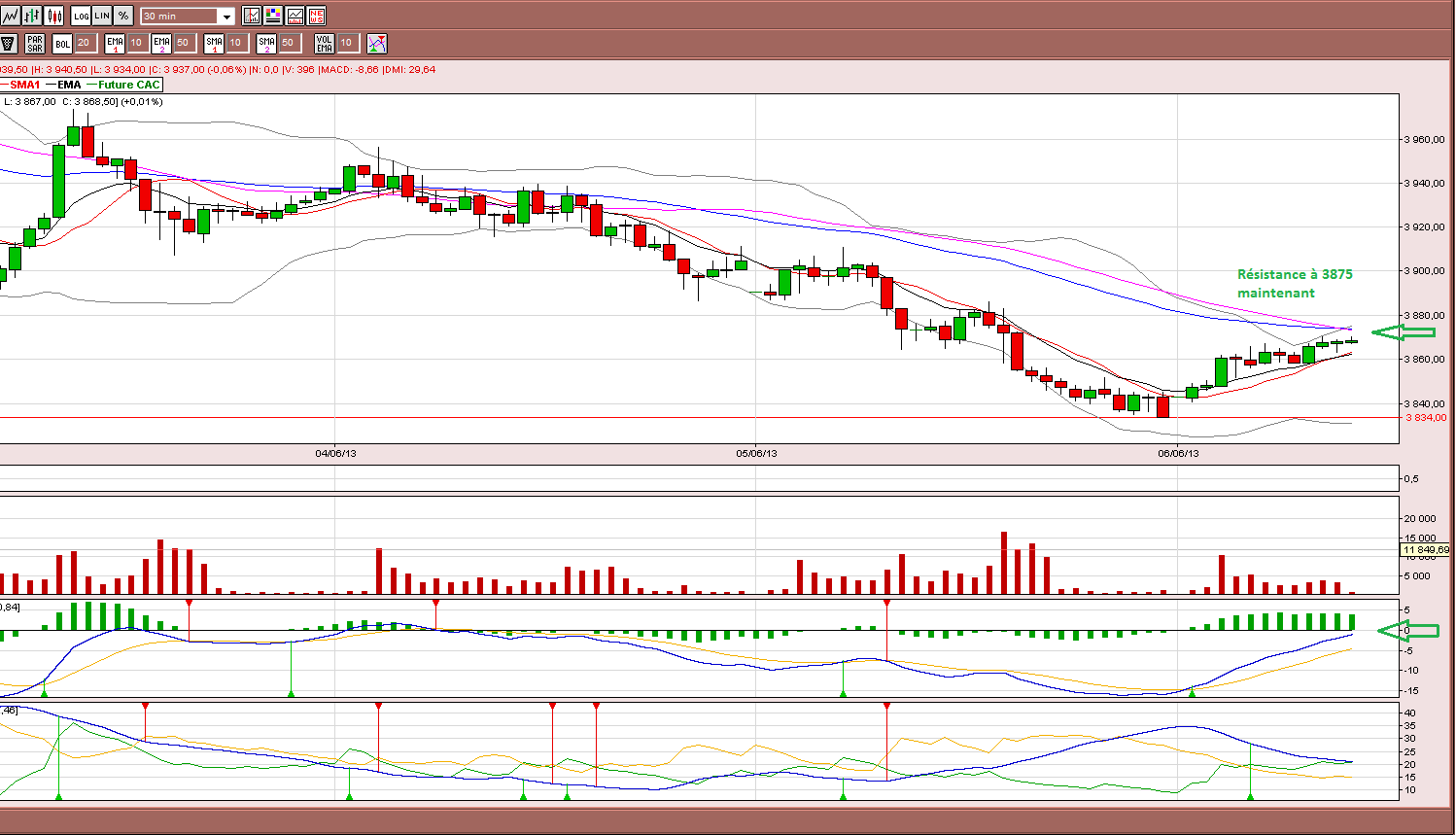
Task: Click the H: 3 940,50 high value
Action: 59,70
